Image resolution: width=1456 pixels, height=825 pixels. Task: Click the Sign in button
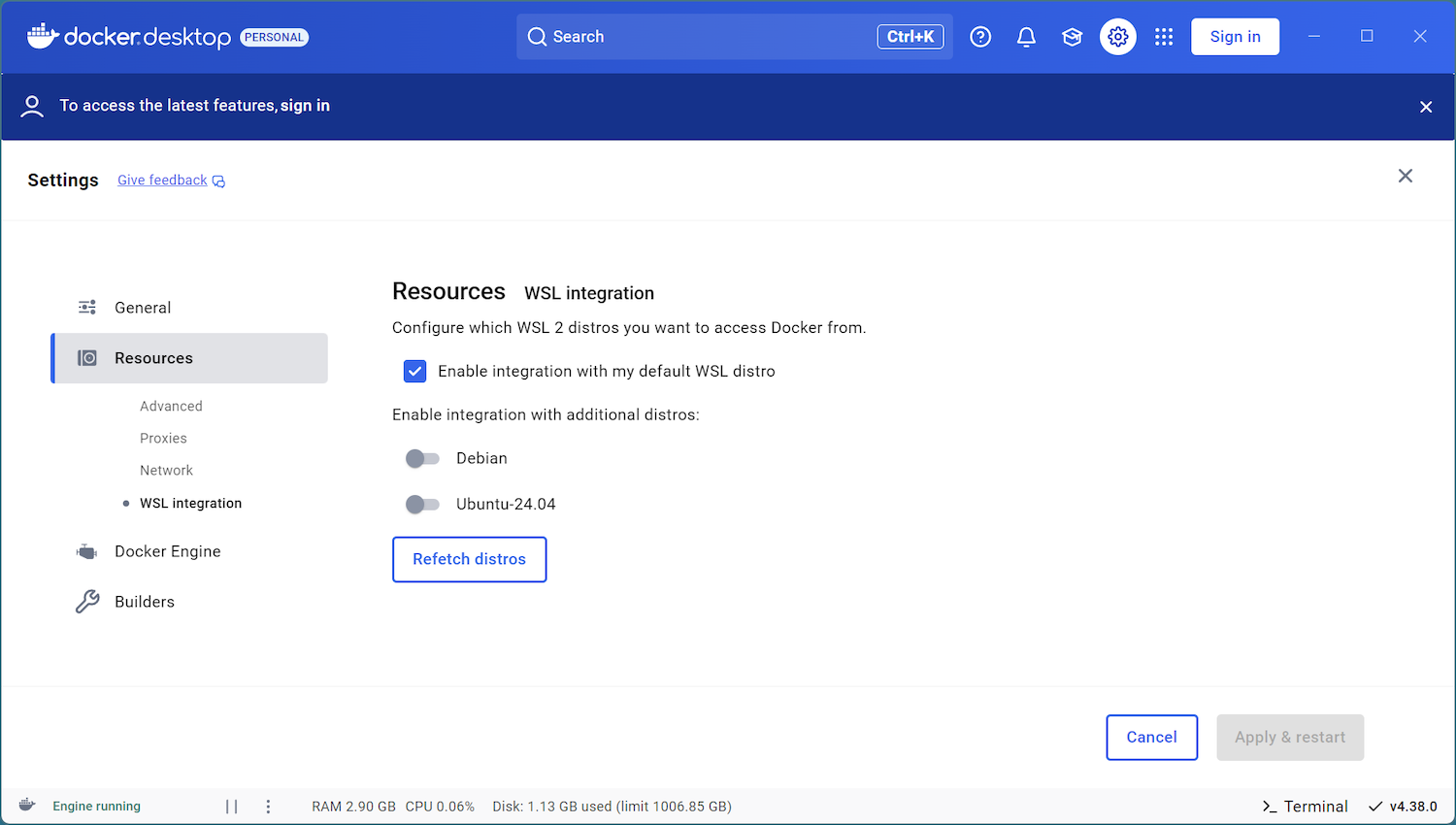coord(1235,37)
